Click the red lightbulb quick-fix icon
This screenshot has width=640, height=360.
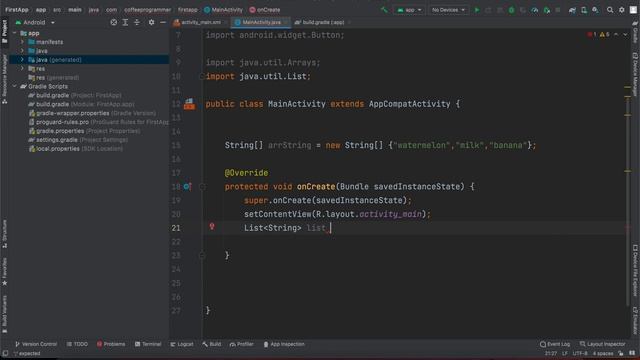point(212,227)
